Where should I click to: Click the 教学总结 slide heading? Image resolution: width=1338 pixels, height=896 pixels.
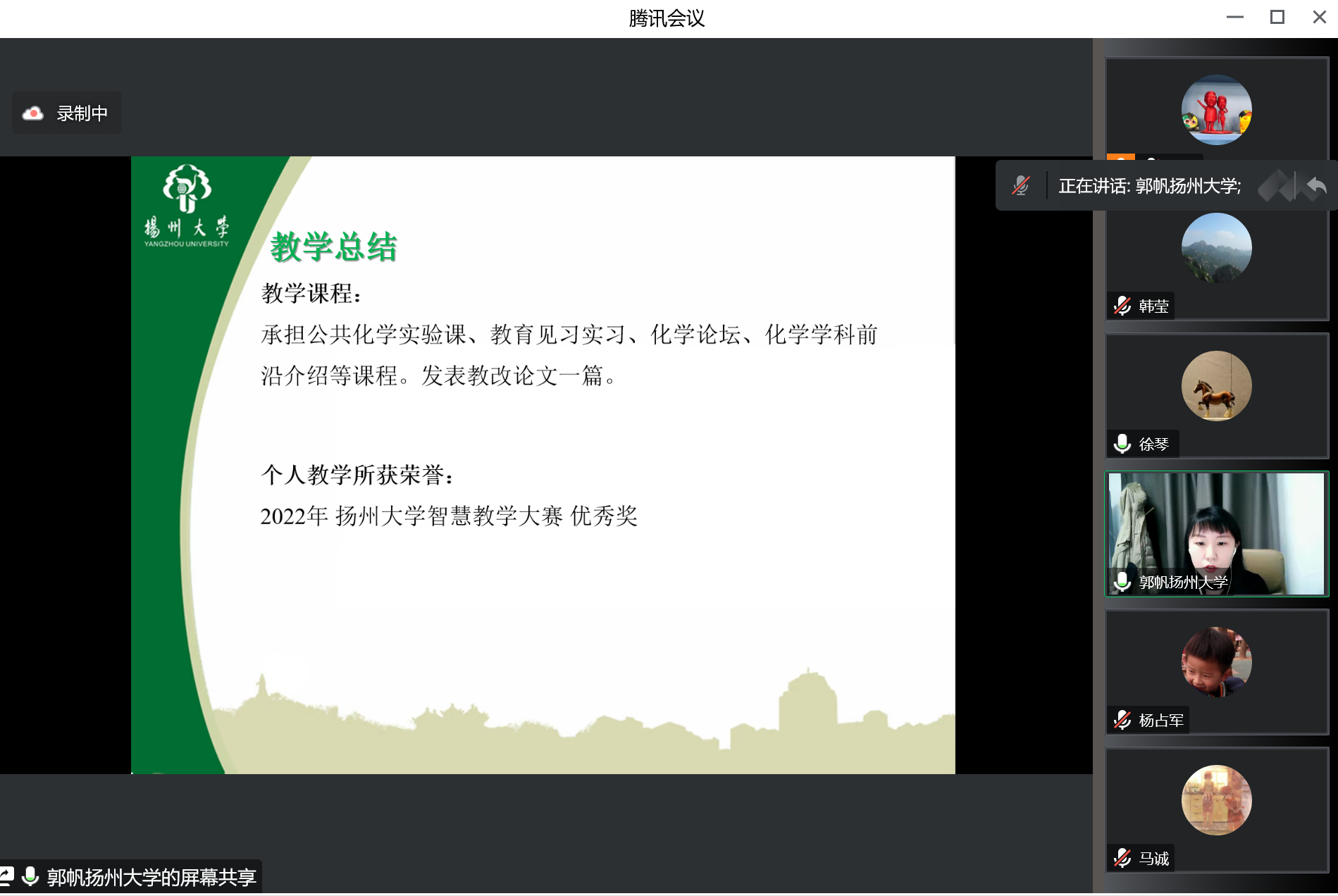coord(333,247)
